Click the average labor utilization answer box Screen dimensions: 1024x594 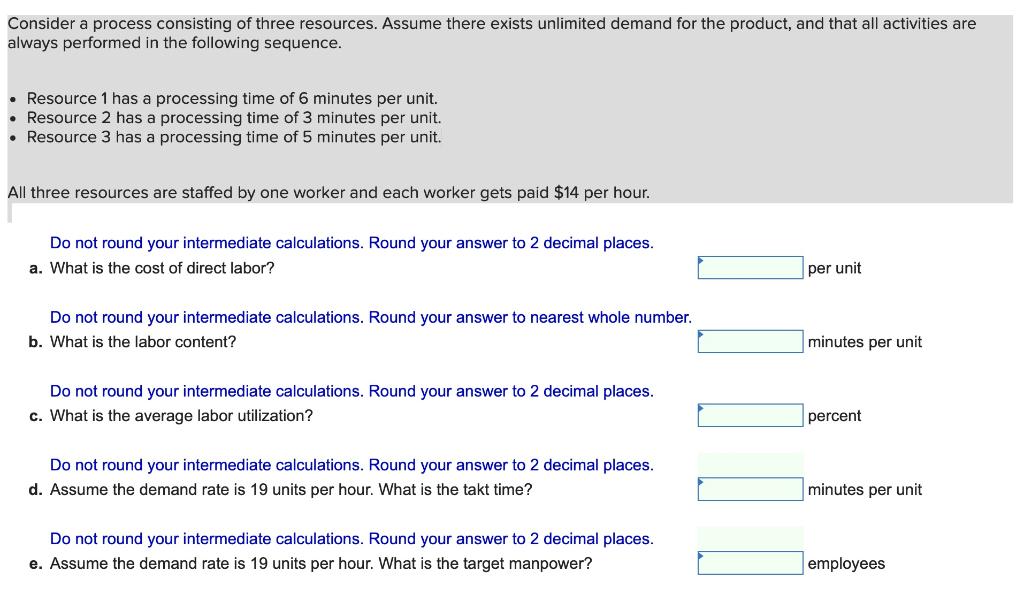point(752,415)
